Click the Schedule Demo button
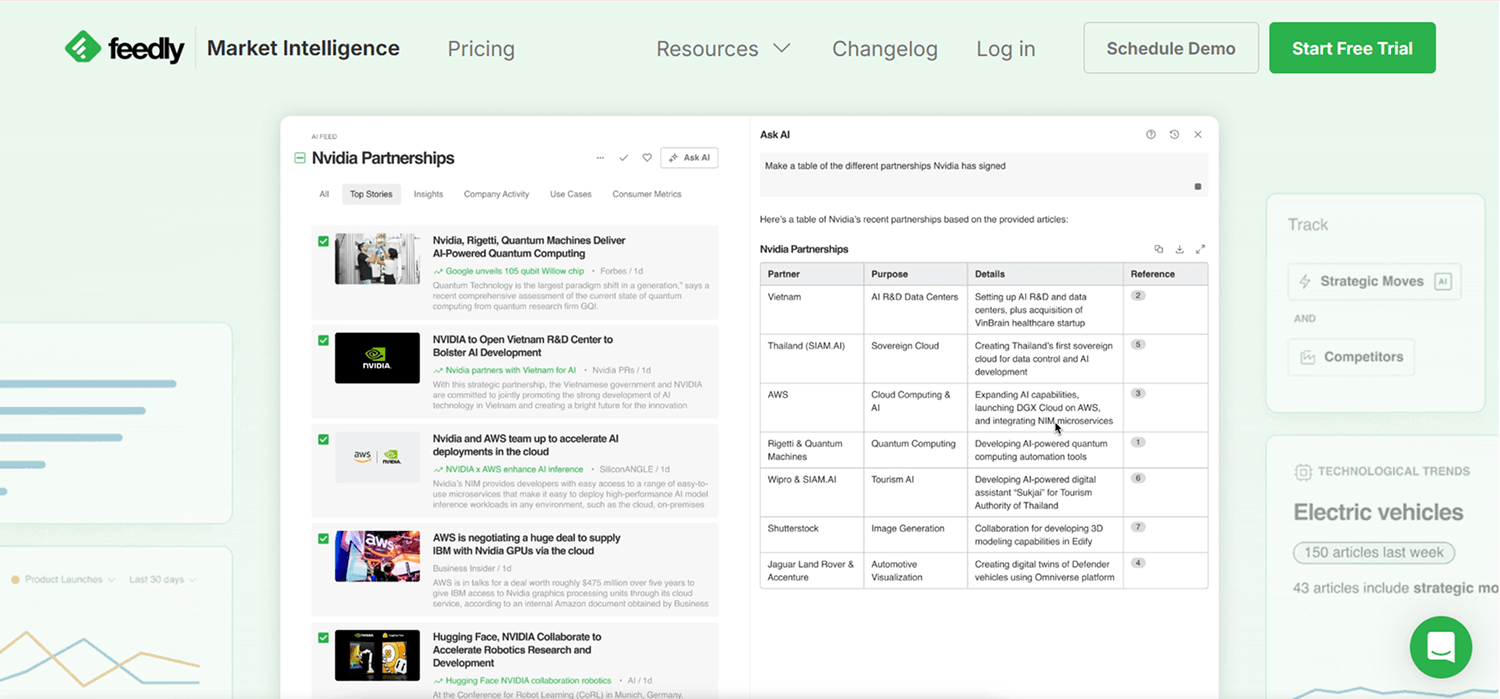 [1171, 48]
